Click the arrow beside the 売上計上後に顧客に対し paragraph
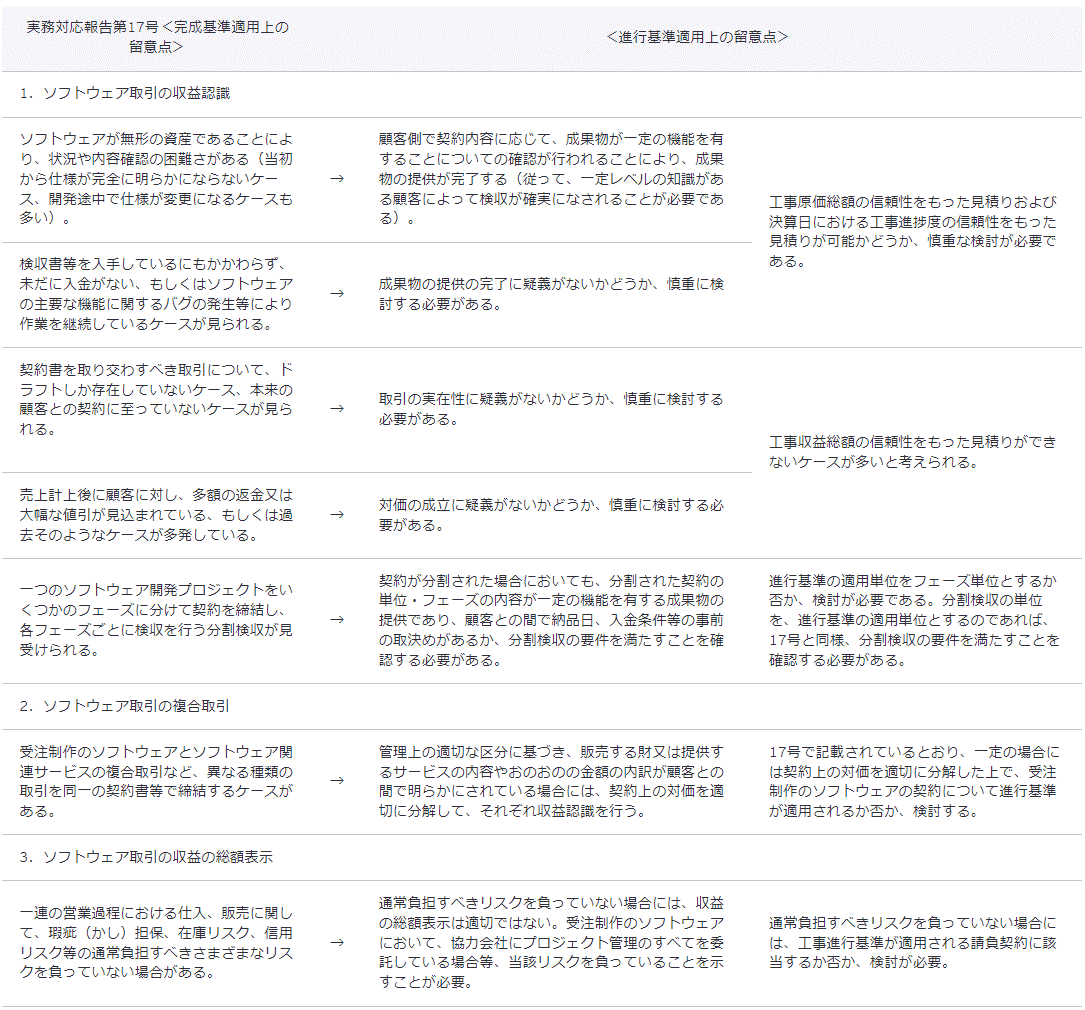This screenshot has width=1085, height=1010. (337, 515)
